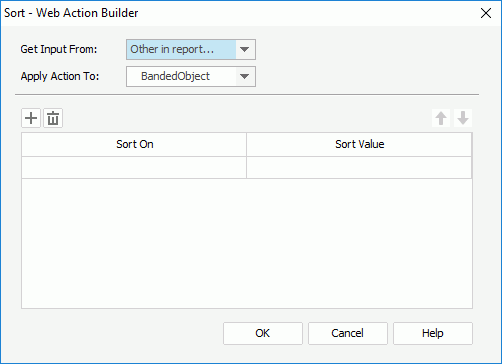Delete the selected sort row with trash icon

[x=53, y=118]
